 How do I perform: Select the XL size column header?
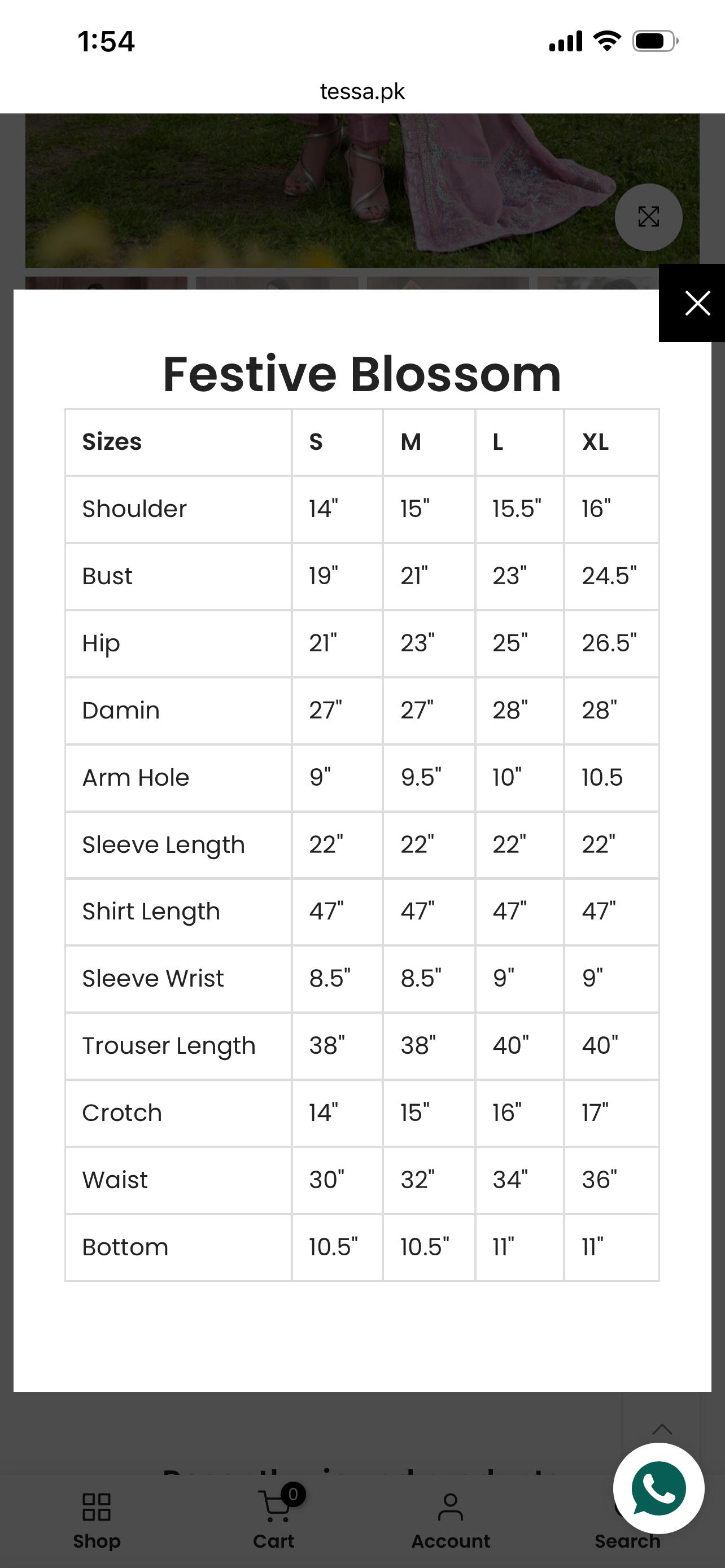[x=595, y=442]
